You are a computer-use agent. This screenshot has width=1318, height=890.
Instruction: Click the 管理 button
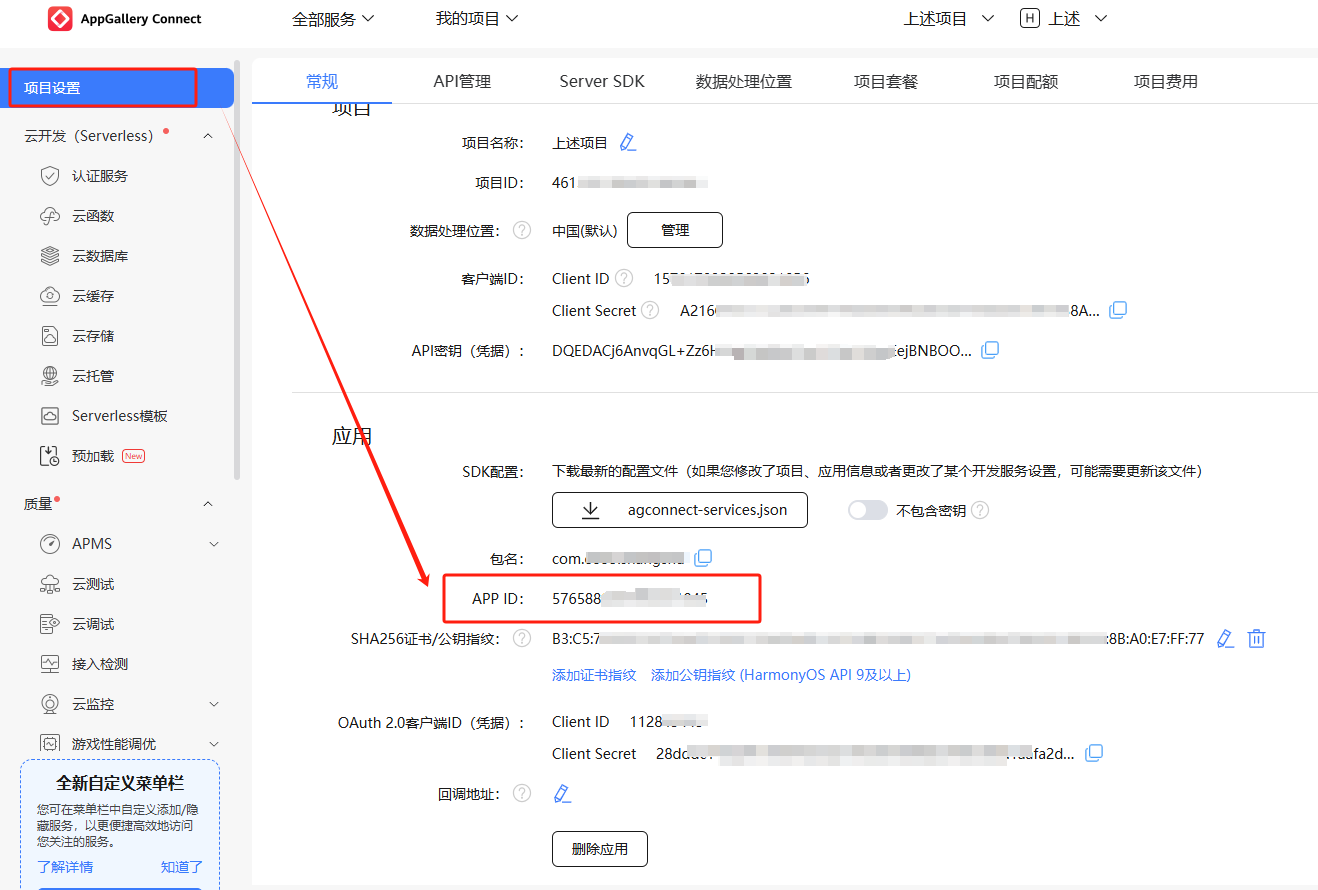[675, 230]
